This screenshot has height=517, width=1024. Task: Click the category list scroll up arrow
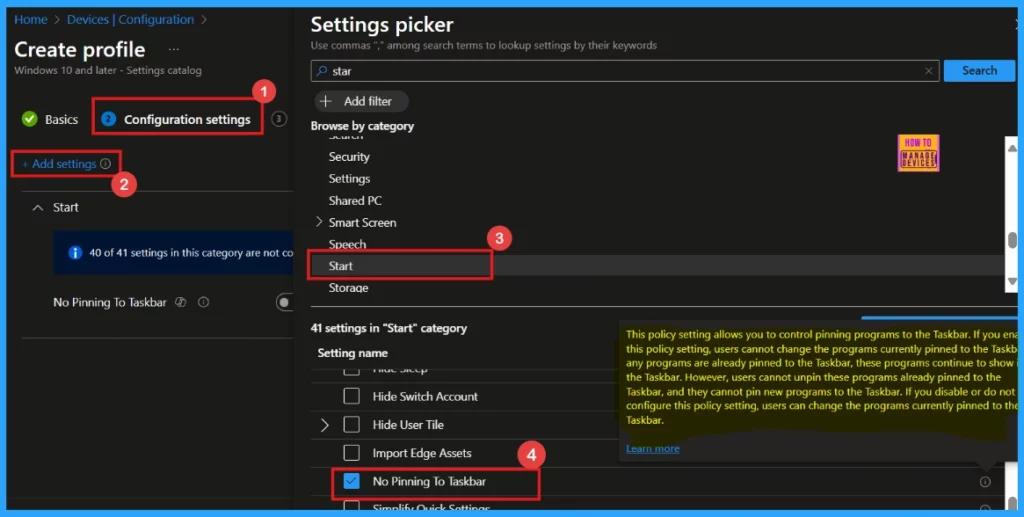pos(1012,148)
